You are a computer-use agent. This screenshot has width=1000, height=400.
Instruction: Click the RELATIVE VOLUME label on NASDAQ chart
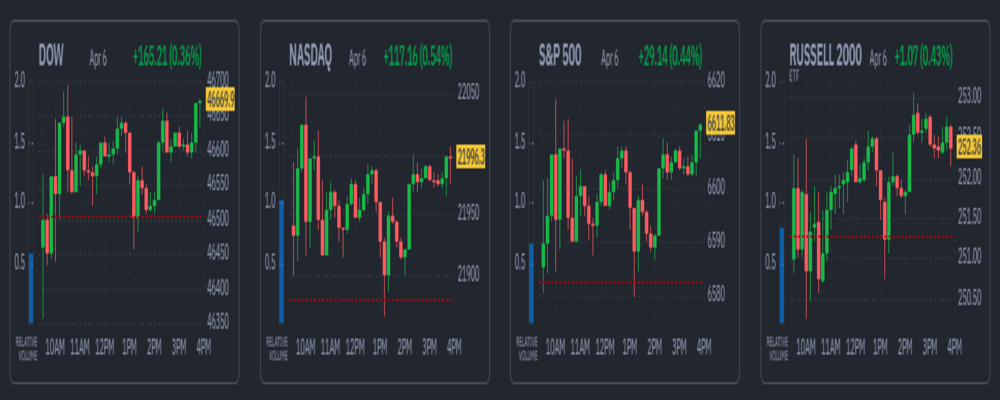coord(277,350)
